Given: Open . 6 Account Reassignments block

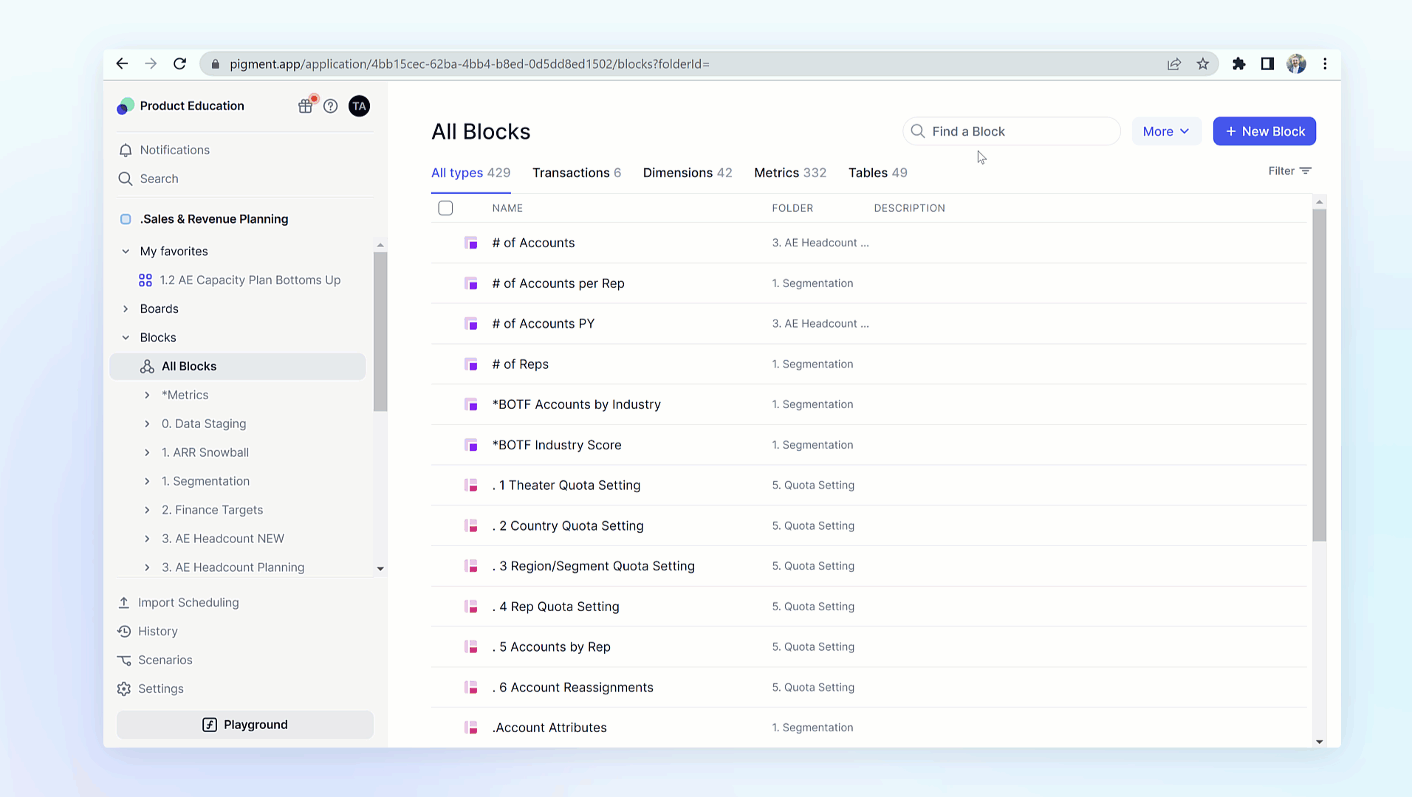Looking at the screenshot, I should (x=573, y=687).
